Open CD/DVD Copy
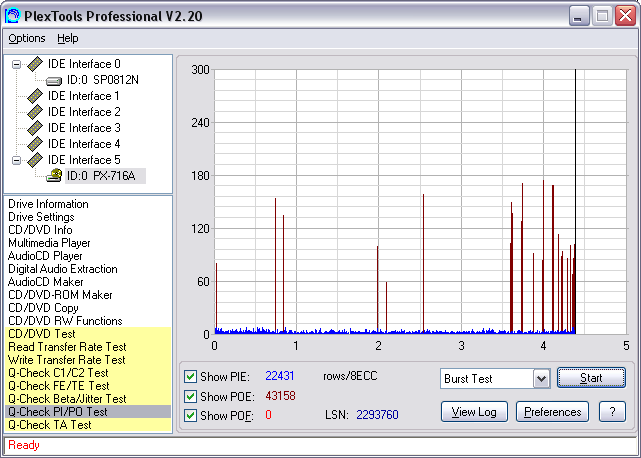 [43, 308]
